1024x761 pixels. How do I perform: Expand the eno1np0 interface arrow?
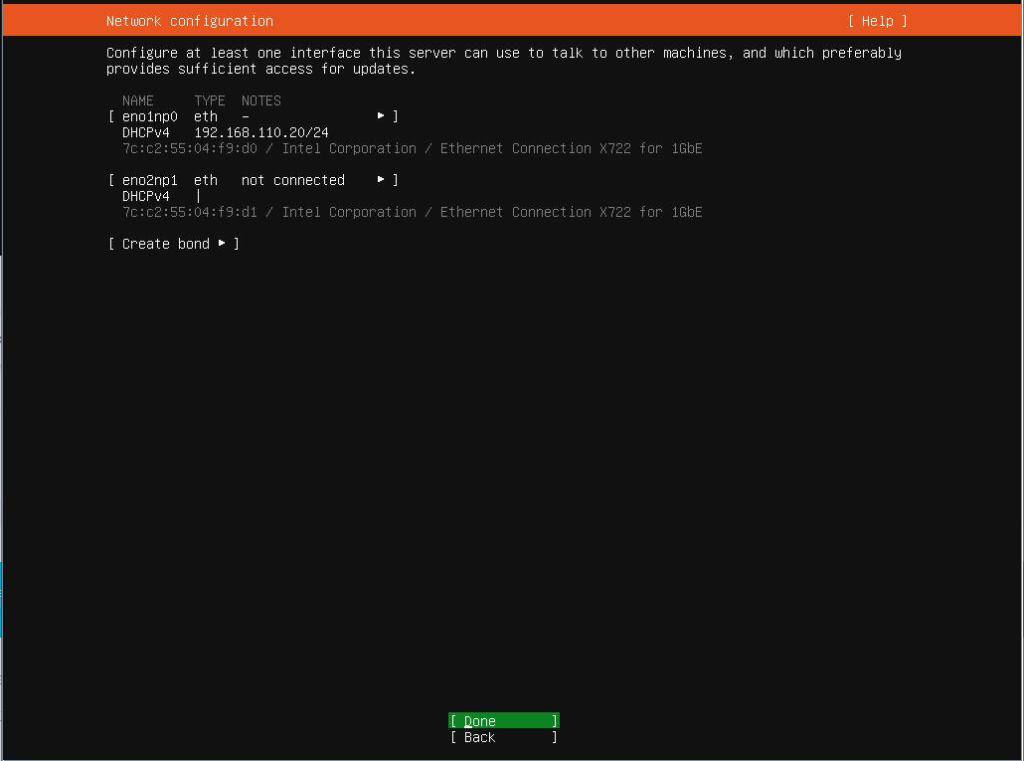pos(381,116)
